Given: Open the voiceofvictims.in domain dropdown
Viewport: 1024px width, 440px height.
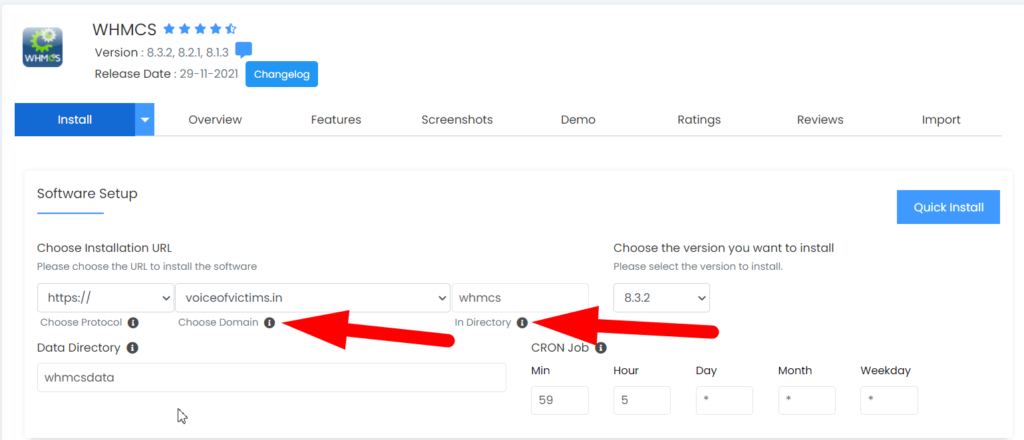Looking at the screenshot, I should point(313,298).
